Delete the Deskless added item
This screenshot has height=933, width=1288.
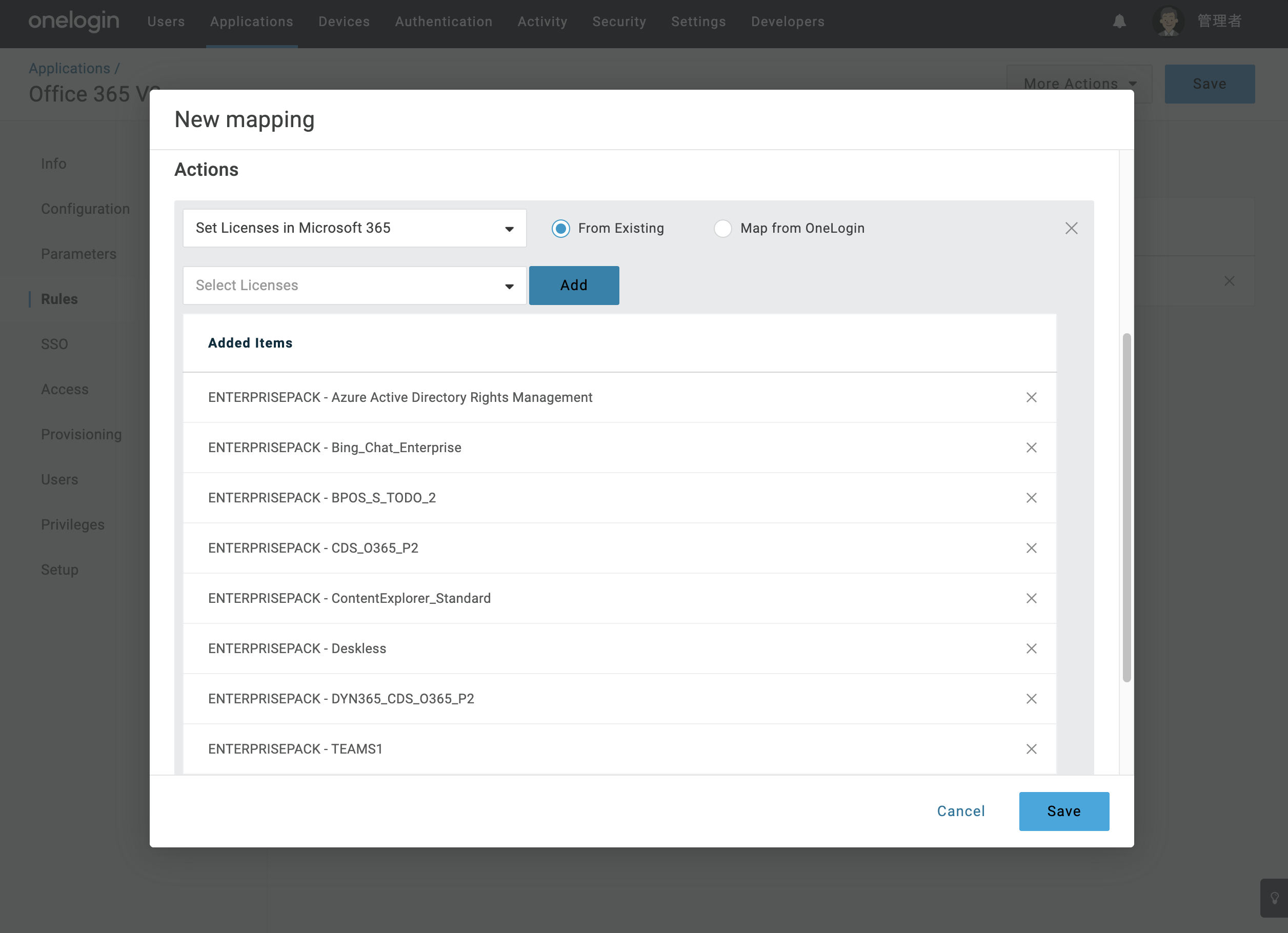pyautogui.click(x=1031, y=648)
